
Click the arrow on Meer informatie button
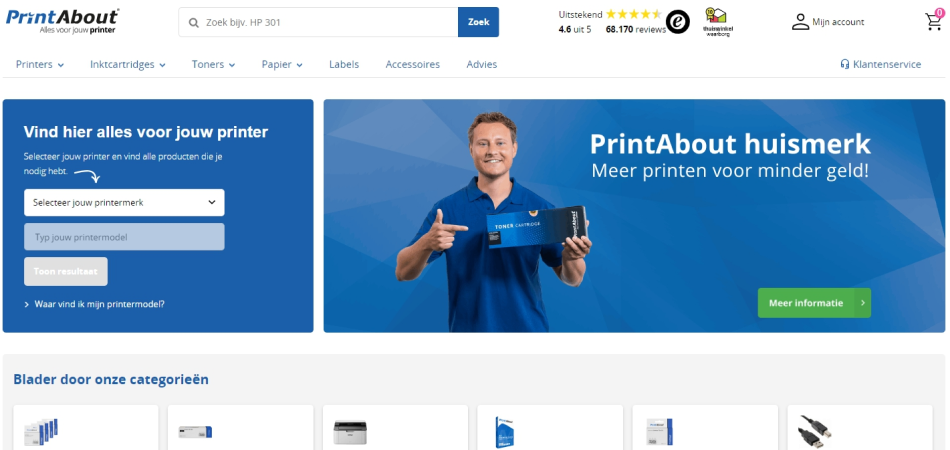click(x=862, y=303)
